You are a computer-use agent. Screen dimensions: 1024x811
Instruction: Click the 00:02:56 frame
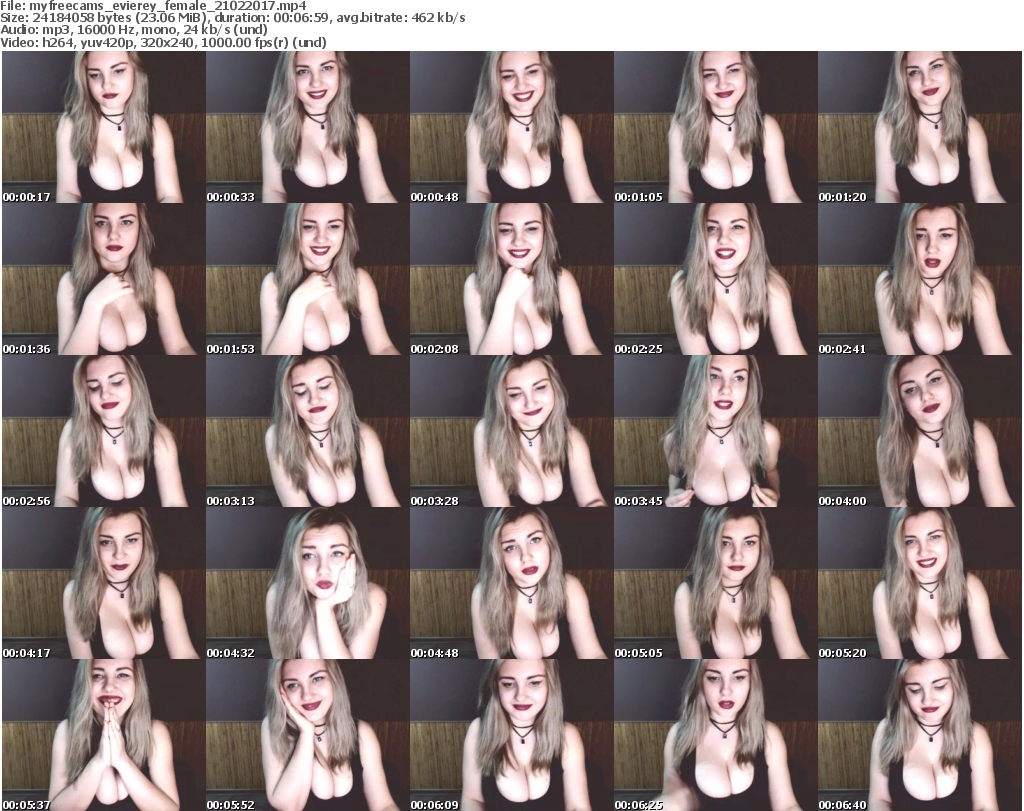click(104, 432)
